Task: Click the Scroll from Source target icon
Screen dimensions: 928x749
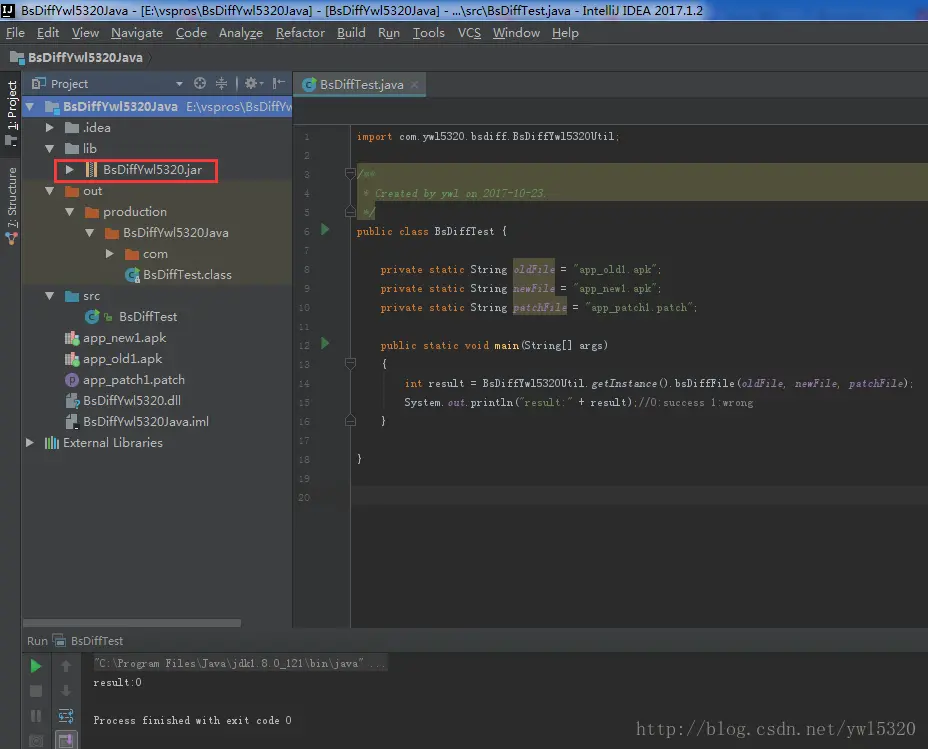Action: coord(200,84)
